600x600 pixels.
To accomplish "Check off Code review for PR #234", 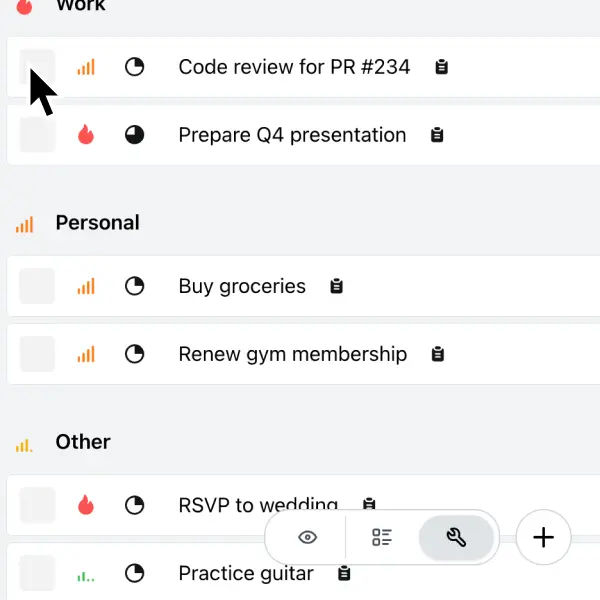I will tap(37, 68).
